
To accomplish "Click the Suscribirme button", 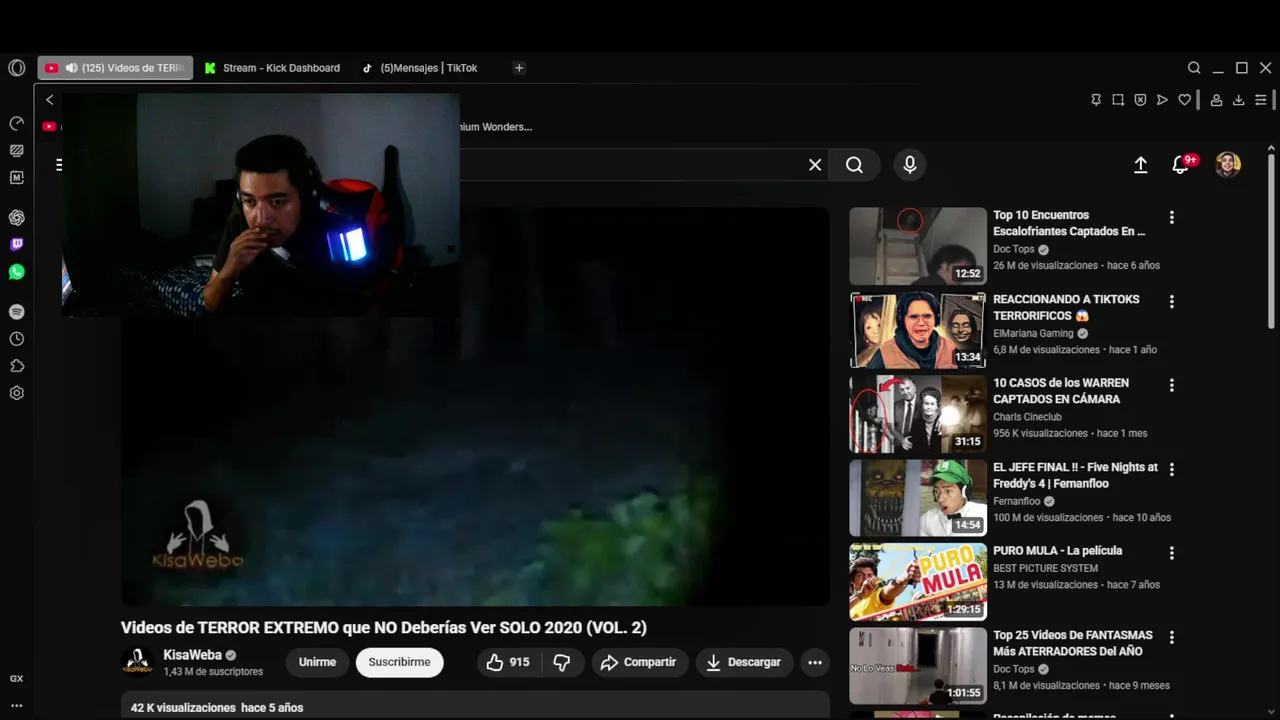I will (x=399, y=662).
